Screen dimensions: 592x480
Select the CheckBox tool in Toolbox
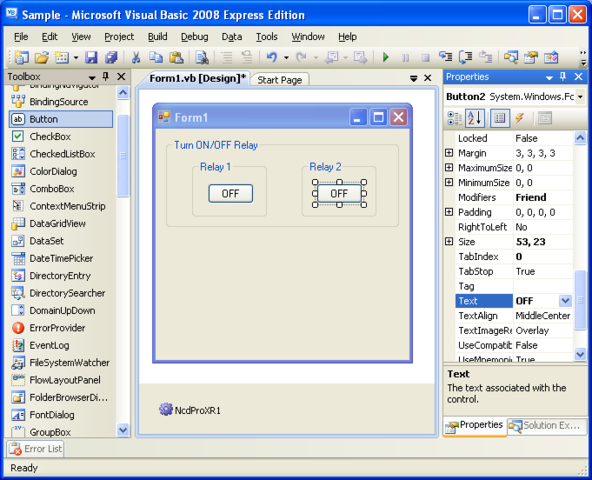tap(61, 136)
